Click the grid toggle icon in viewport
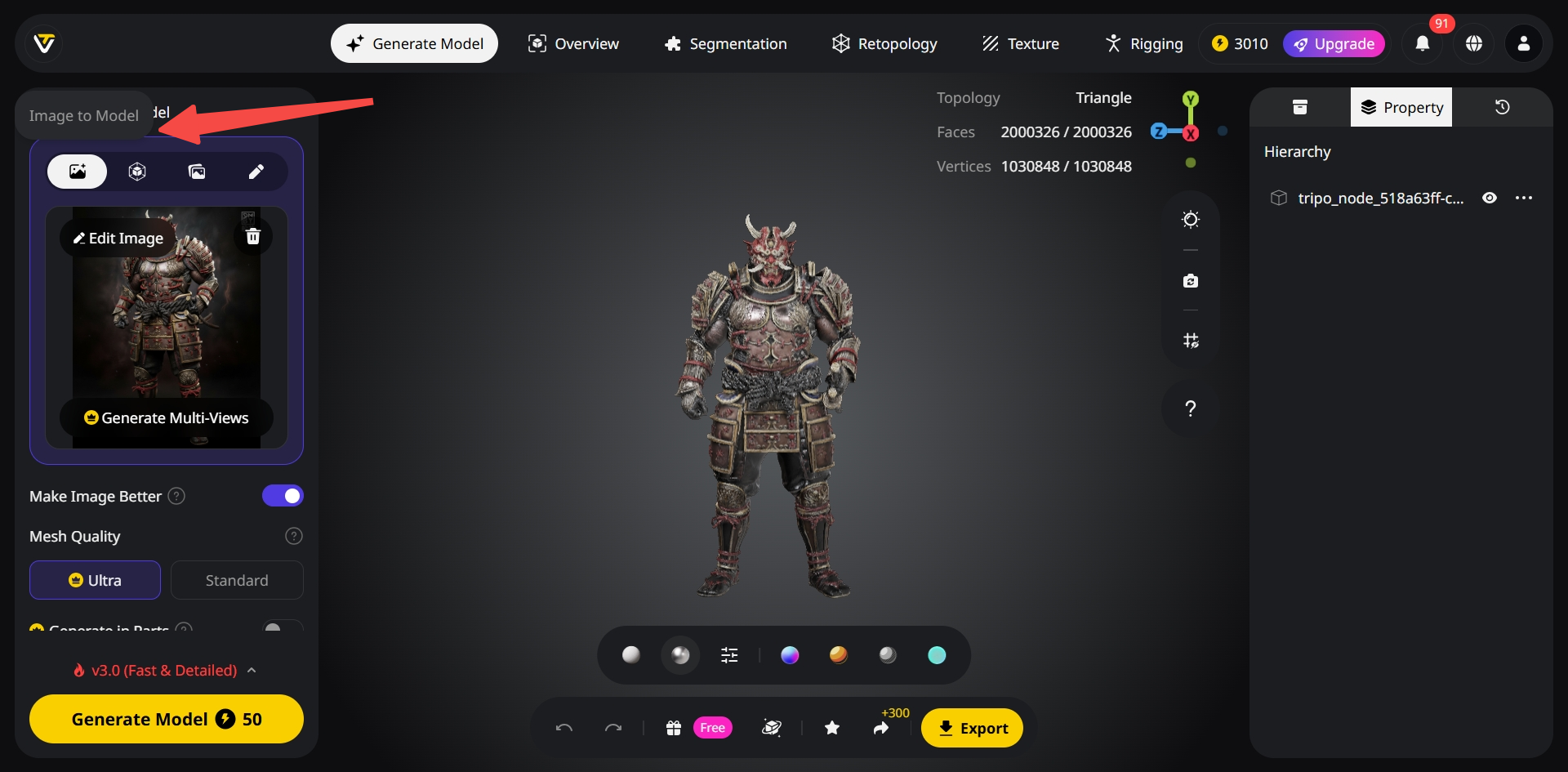 coord(1190,341)
